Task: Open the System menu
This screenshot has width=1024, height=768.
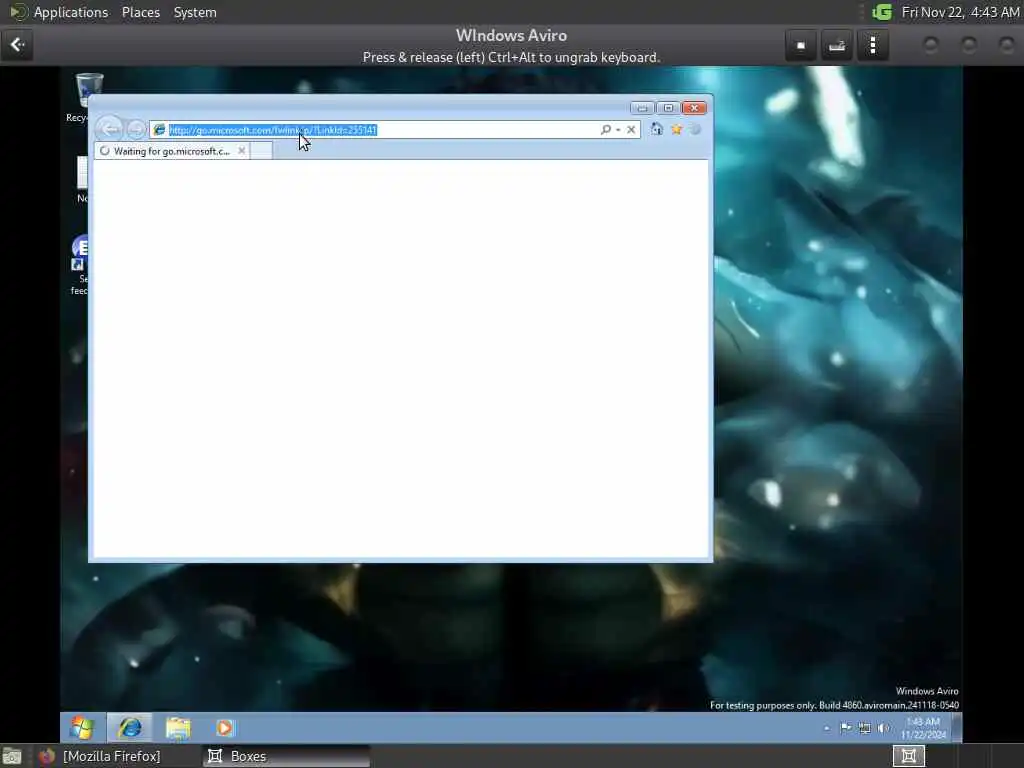Action: pyautogui.click(x=195, y=12)
